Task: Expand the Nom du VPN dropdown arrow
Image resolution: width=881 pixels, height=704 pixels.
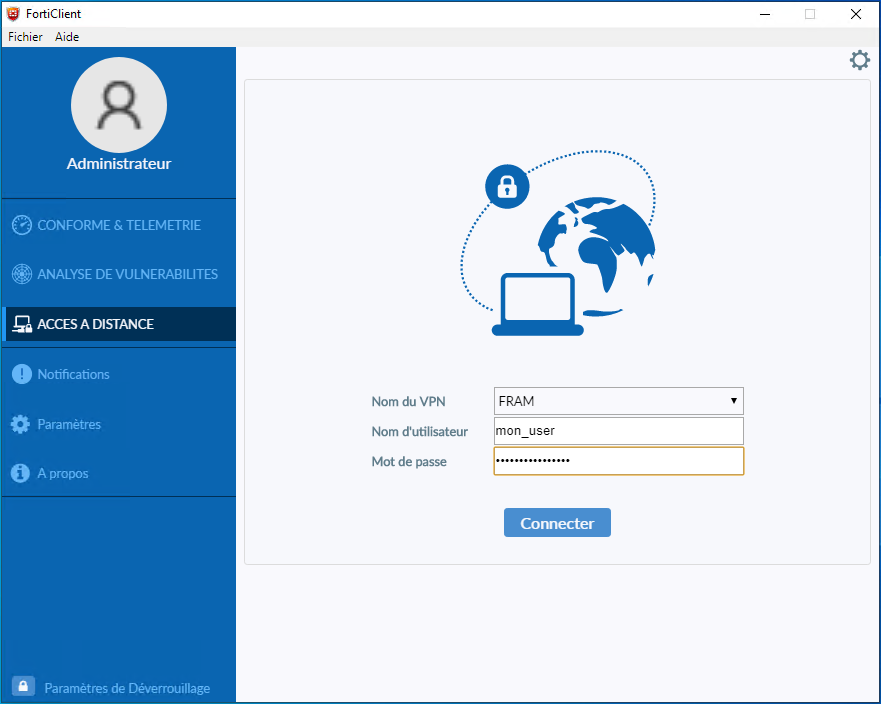Action: [x=733, y=401]
